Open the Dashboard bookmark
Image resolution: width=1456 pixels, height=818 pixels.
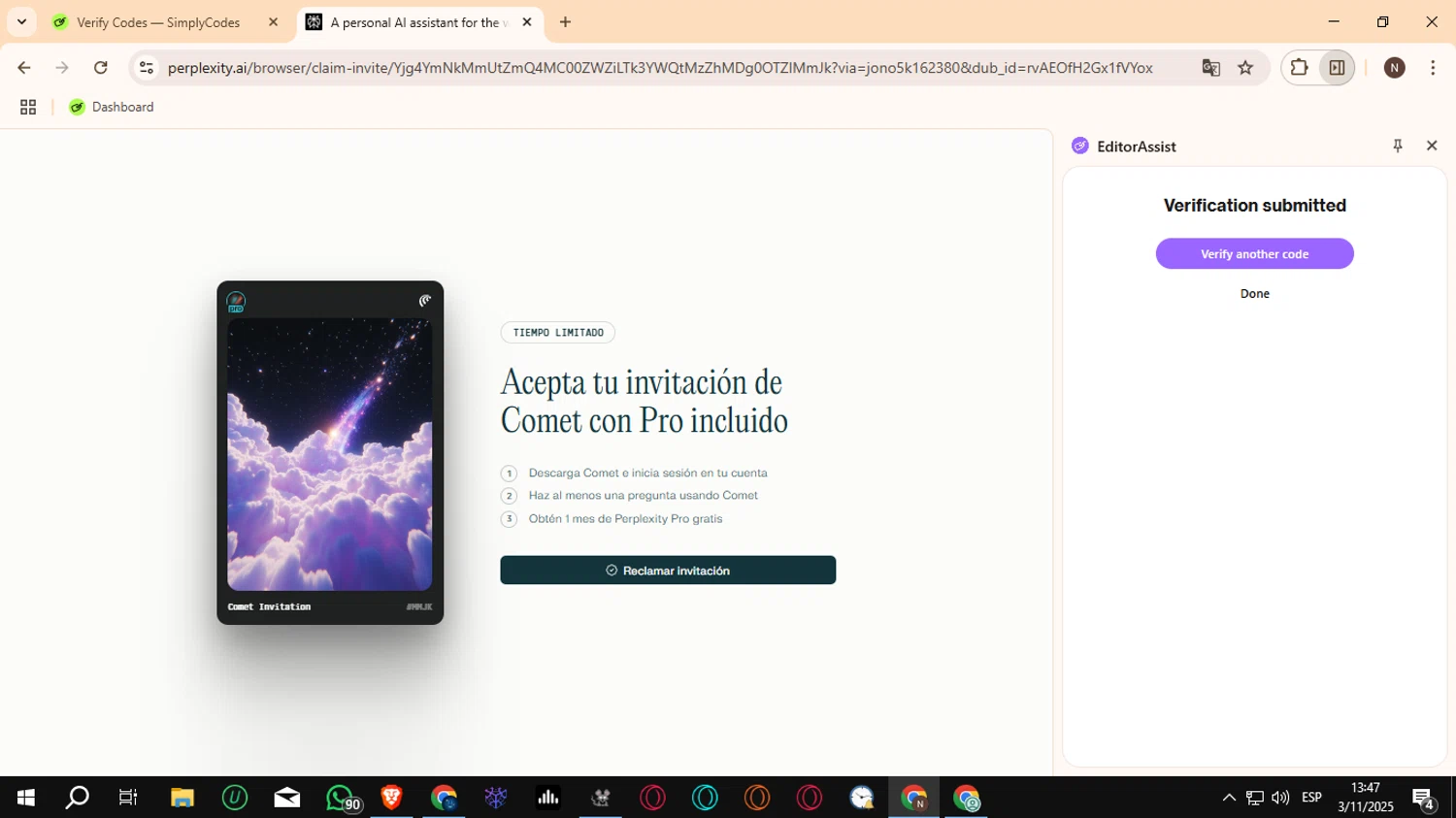[x=112, y=107]
